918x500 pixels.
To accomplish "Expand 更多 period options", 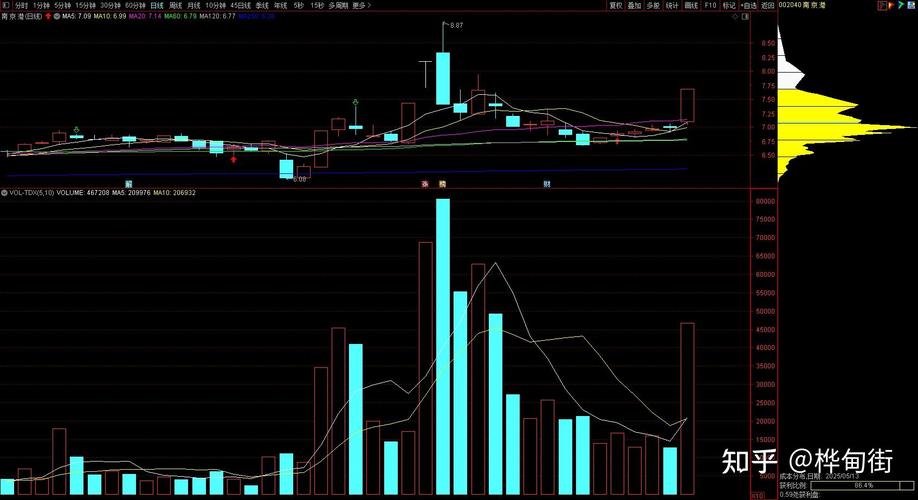I will click(362, 5).
